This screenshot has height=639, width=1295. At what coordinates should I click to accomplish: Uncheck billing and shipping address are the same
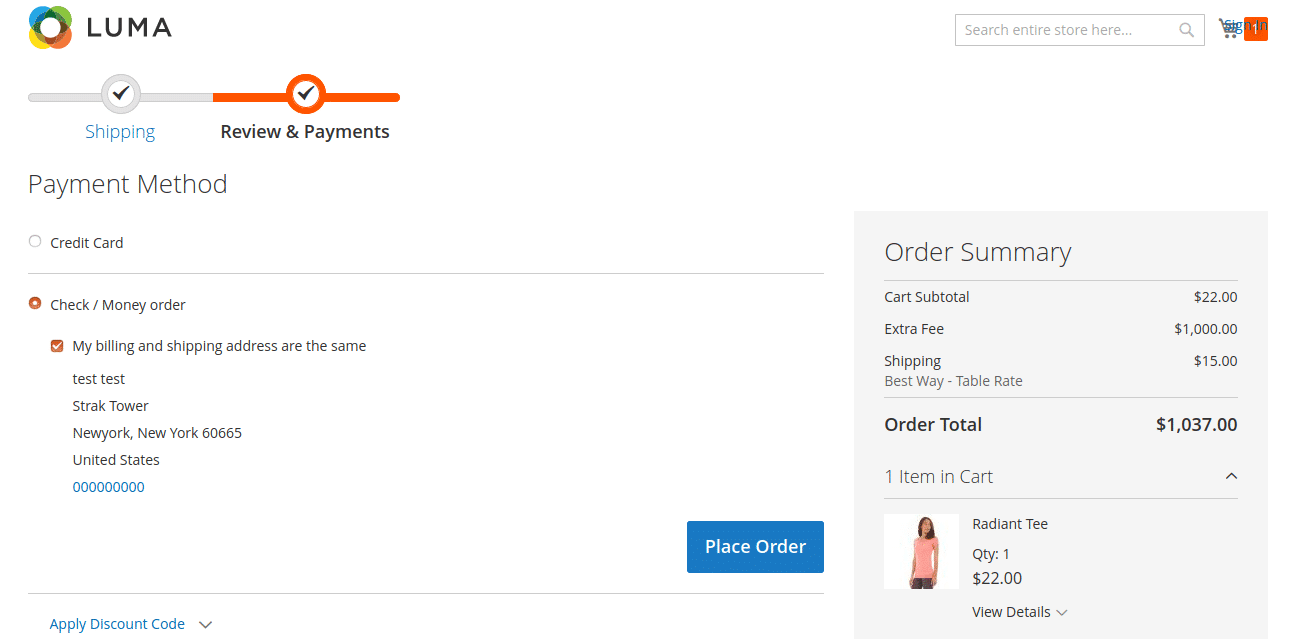pyautogui.click(x=57, y=345)
